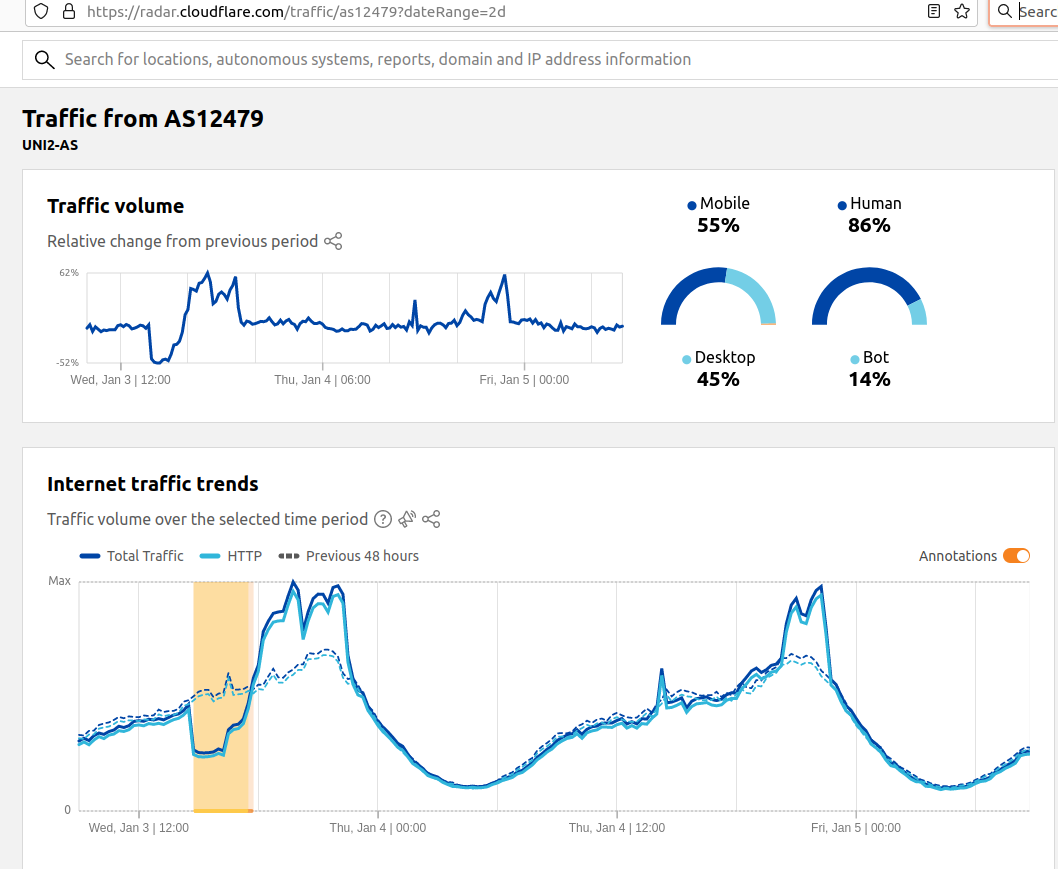Share the Internet traffic trends chart
Viewport: 1058px width, 869px height.
coord(431,519)
